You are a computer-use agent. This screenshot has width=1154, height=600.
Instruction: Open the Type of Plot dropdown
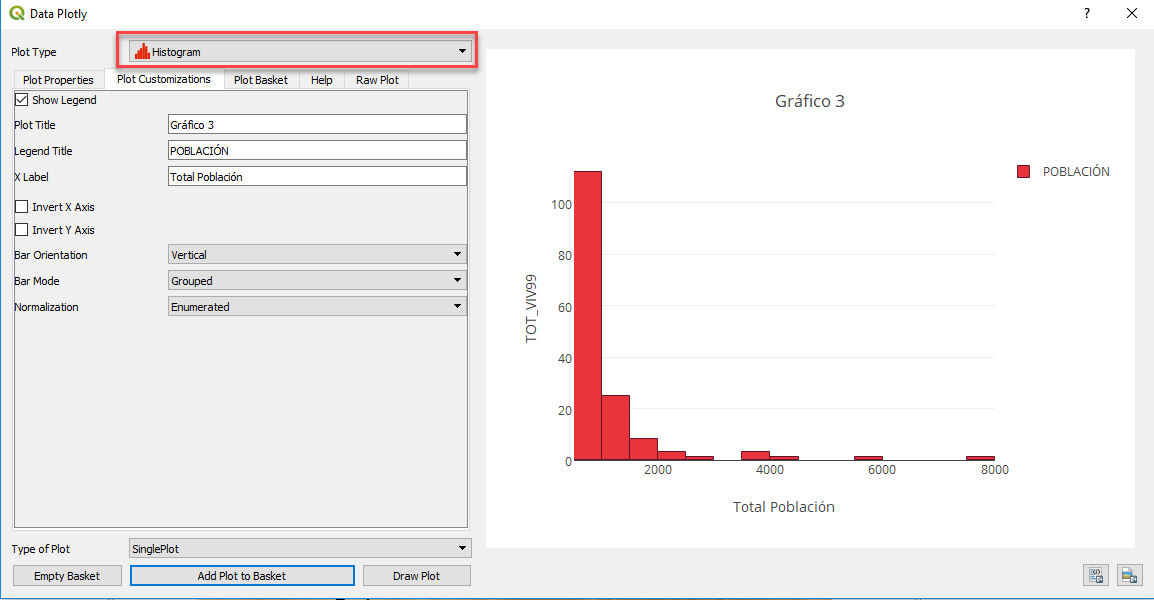(457, 548)
